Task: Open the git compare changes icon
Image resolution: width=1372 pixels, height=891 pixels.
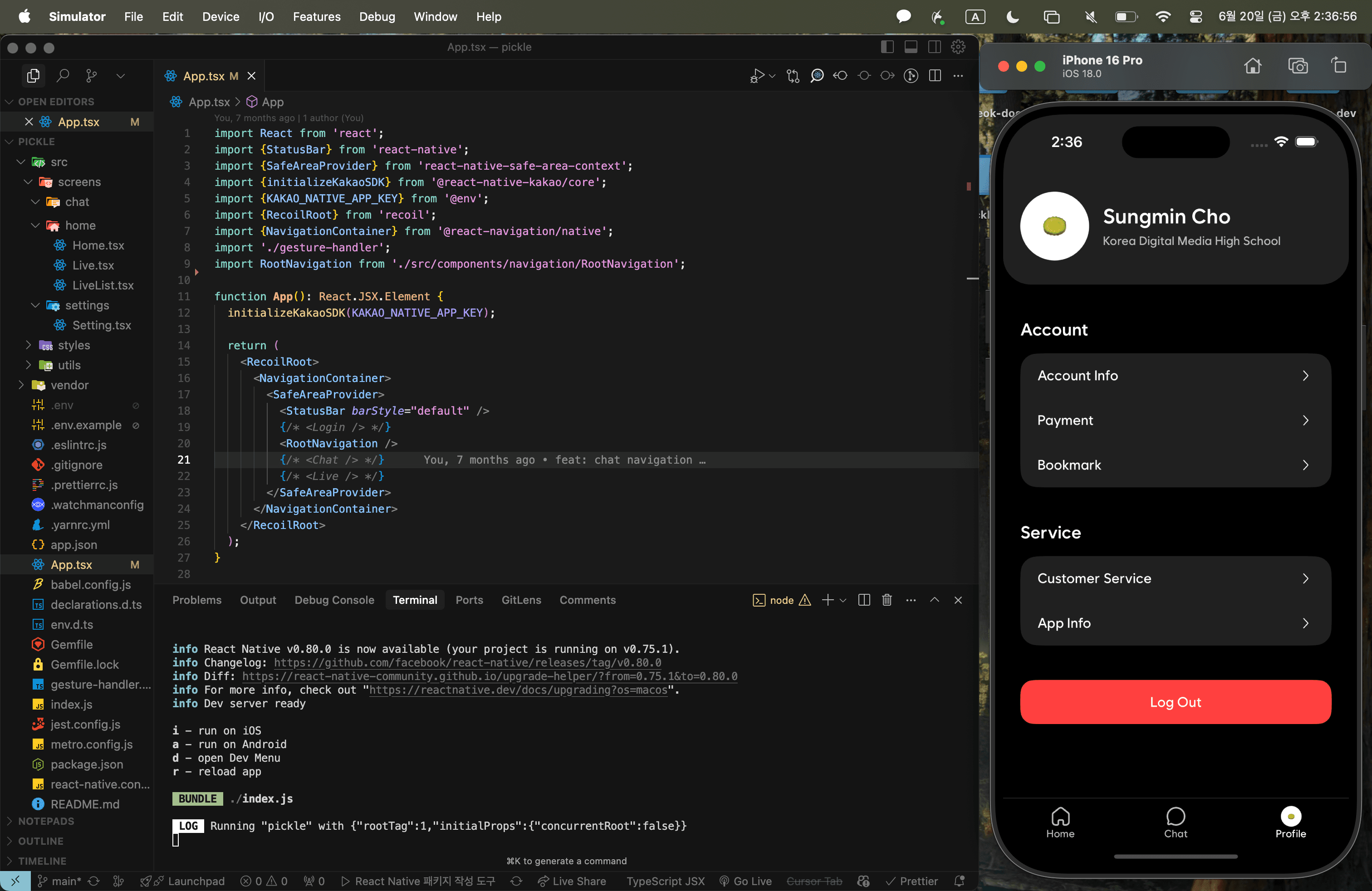Action: (x=793, y=75)
